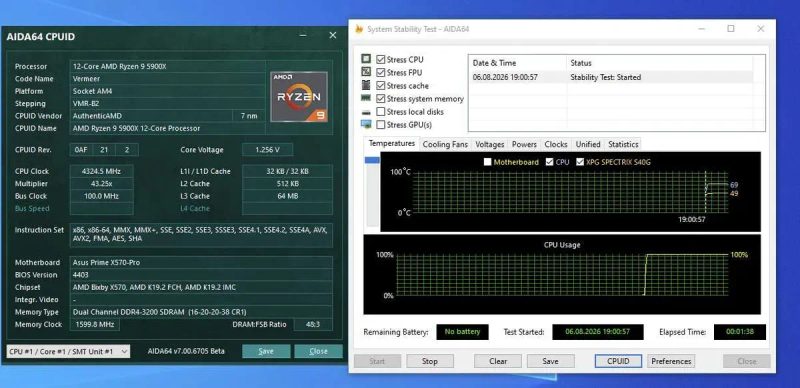800x388 pixels.
Task: Click the Date & Time column header
Action: tap(517, 63)
